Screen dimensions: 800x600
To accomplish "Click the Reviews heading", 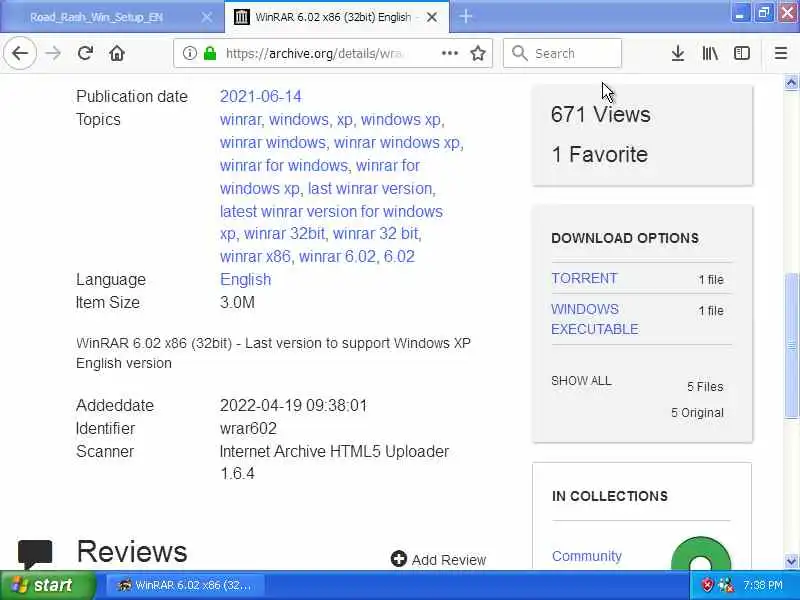I will tap(132, 552).
